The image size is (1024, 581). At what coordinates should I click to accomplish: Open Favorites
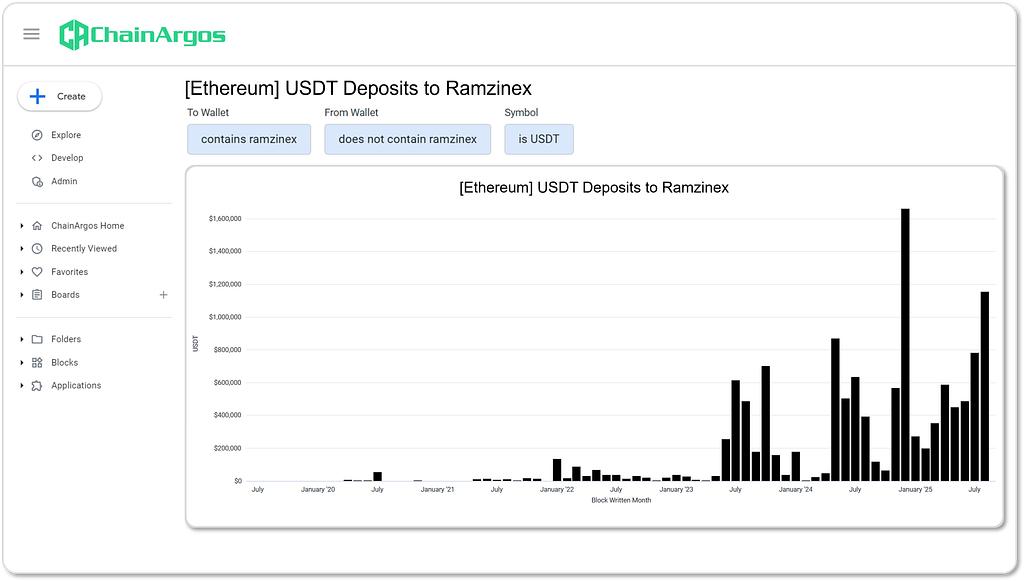point(69,272)
